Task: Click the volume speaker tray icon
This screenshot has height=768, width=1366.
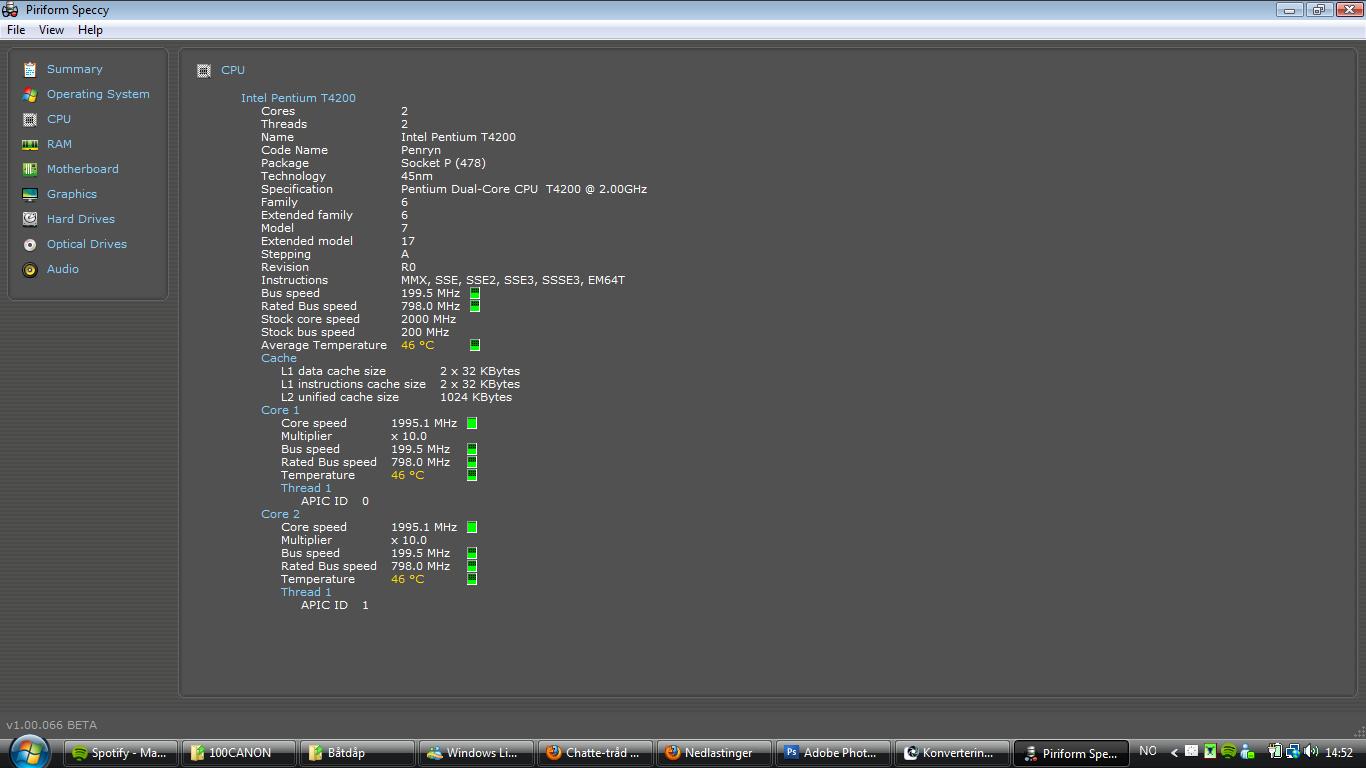Action: coord(1311,752)
